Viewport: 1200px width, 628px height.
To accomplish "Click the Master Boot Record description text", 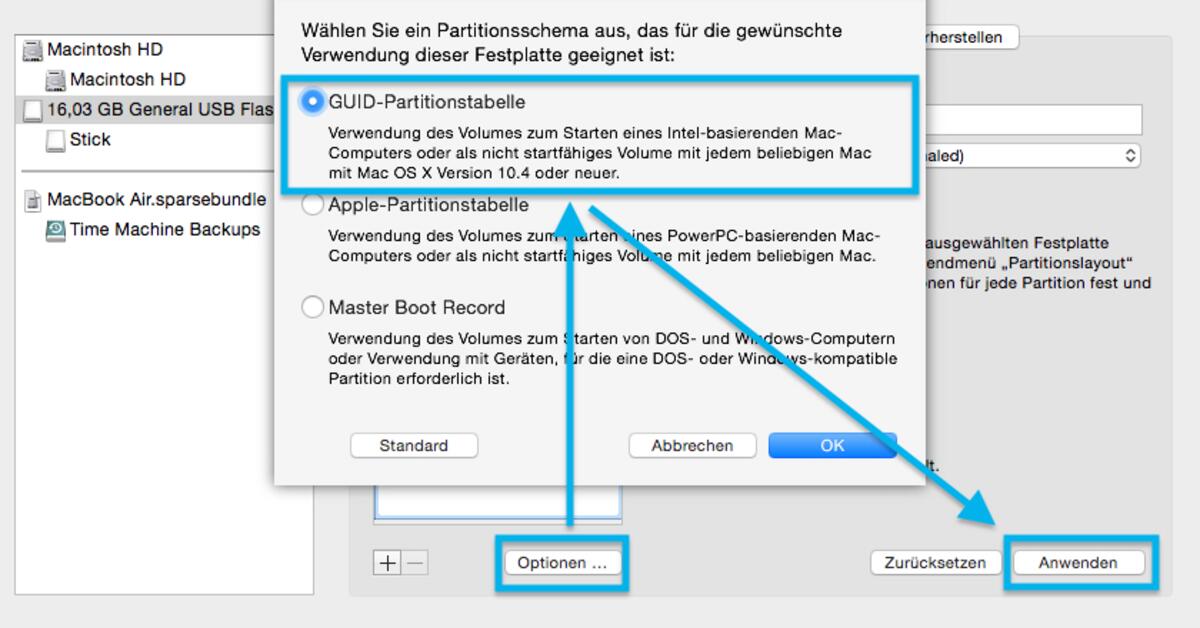I will (612, 359).
